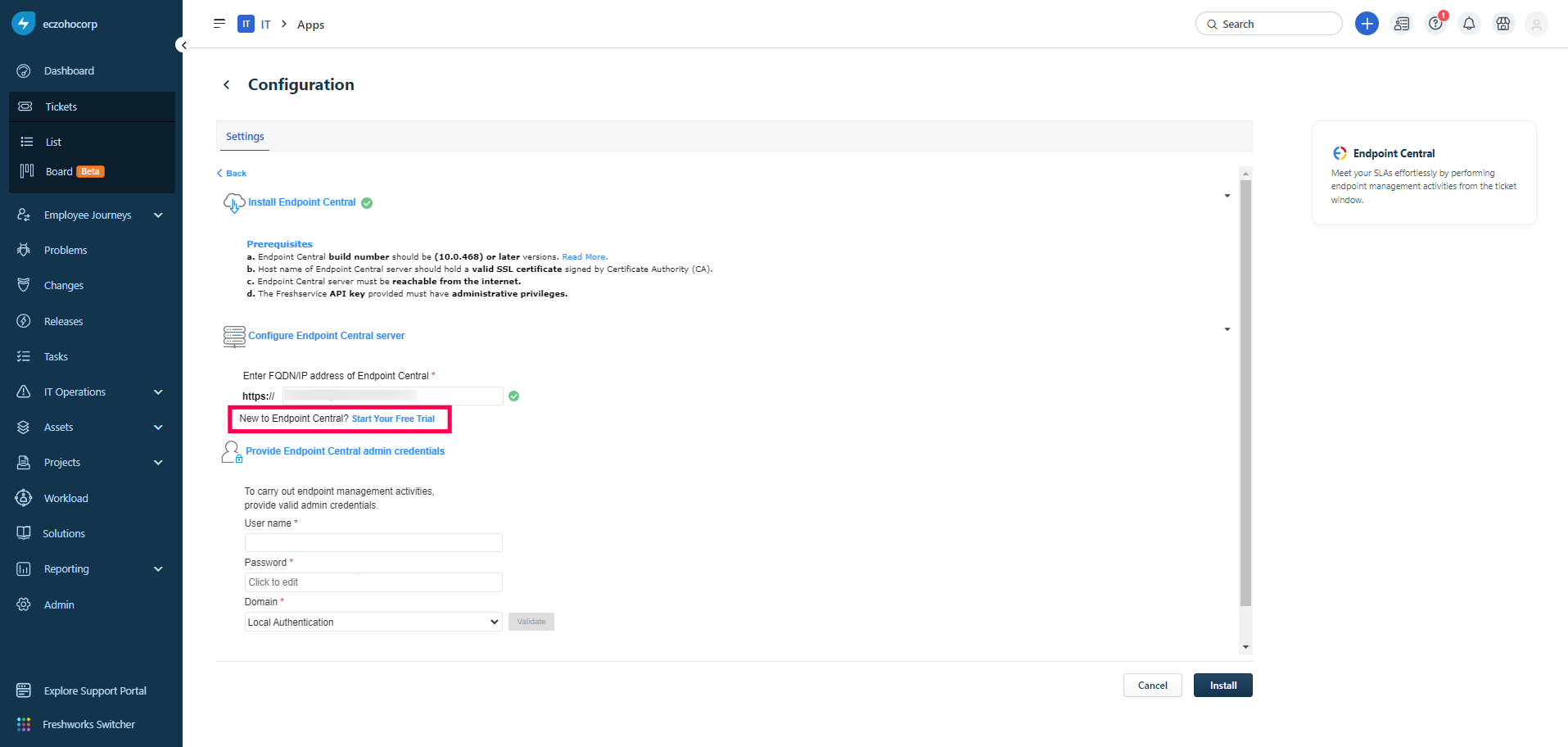Open the Releases icon
1568x747 pixels.
24,321
